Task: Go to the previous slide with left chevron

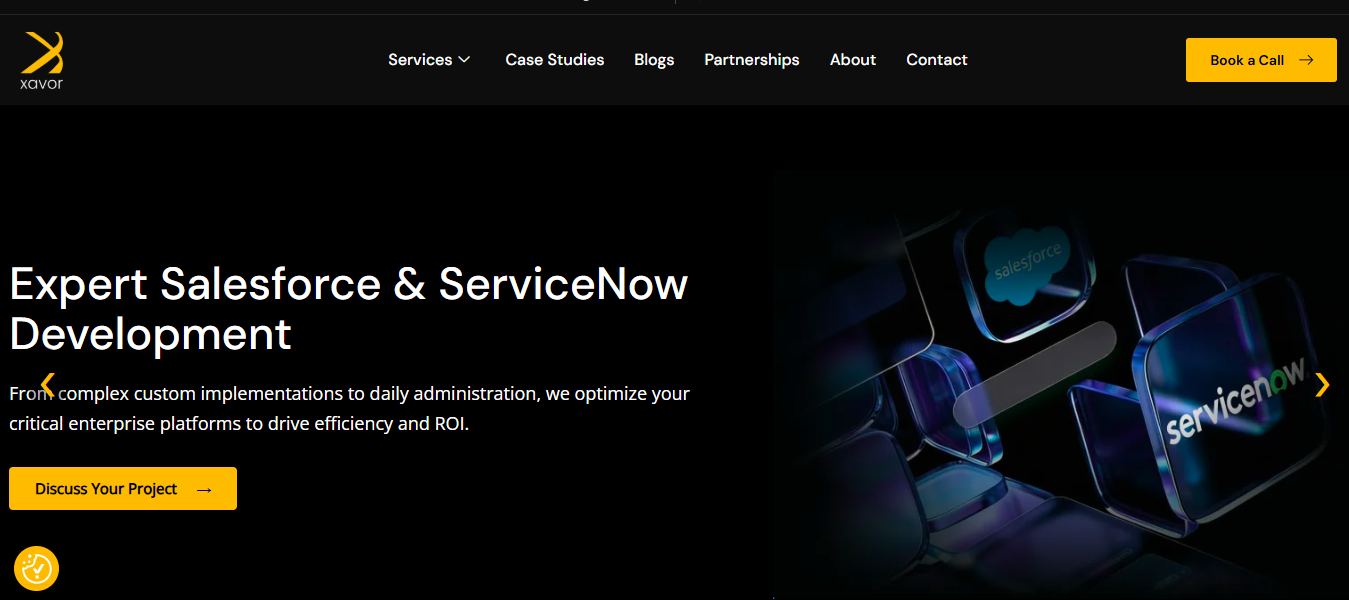Action: coord(47,383)
